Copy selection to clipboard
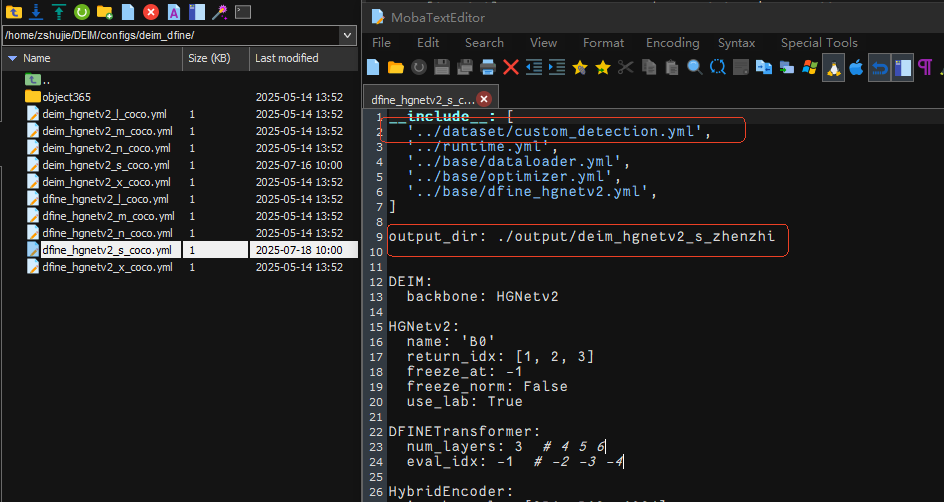The width and height of the screenshot is (944, 502). click(x=649, y=67)
